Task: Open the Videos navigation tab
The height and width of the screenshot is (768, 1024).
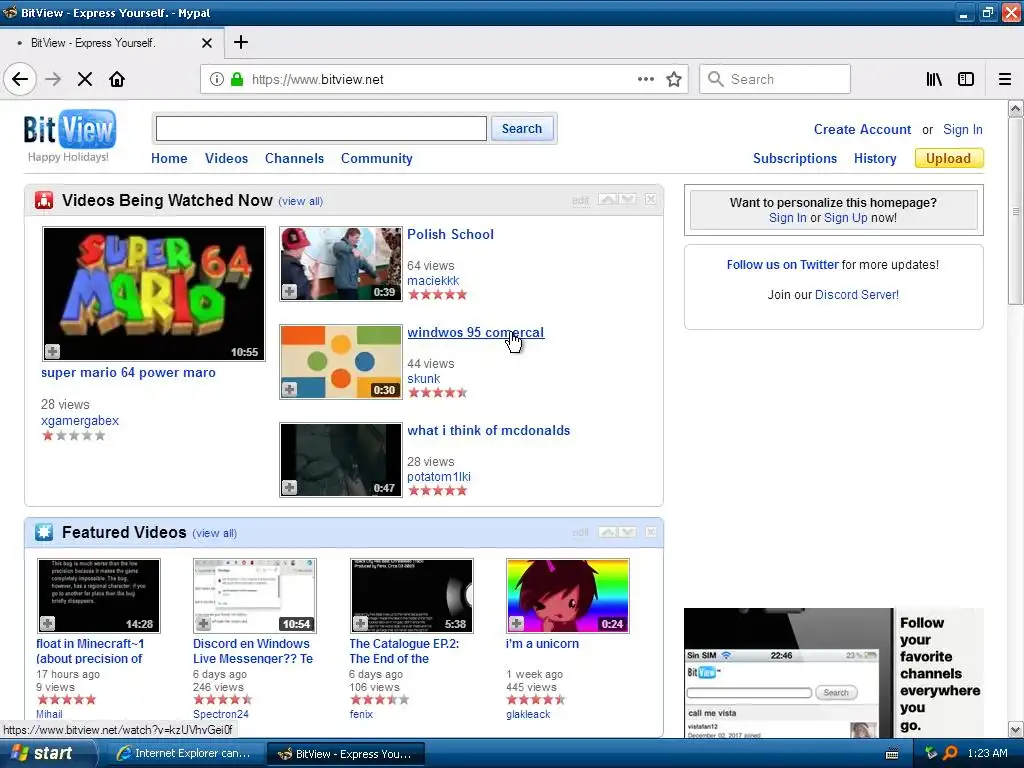Action: point(227,158)
